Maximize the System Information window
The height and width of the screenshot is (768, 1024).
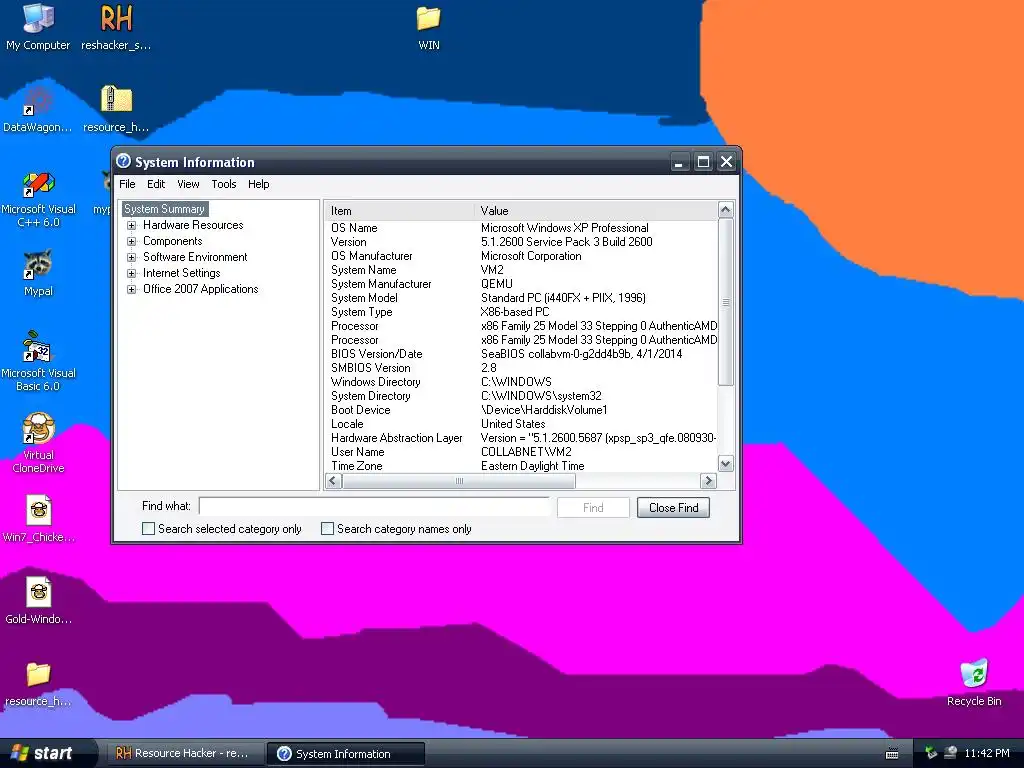[x=703, y=161]
